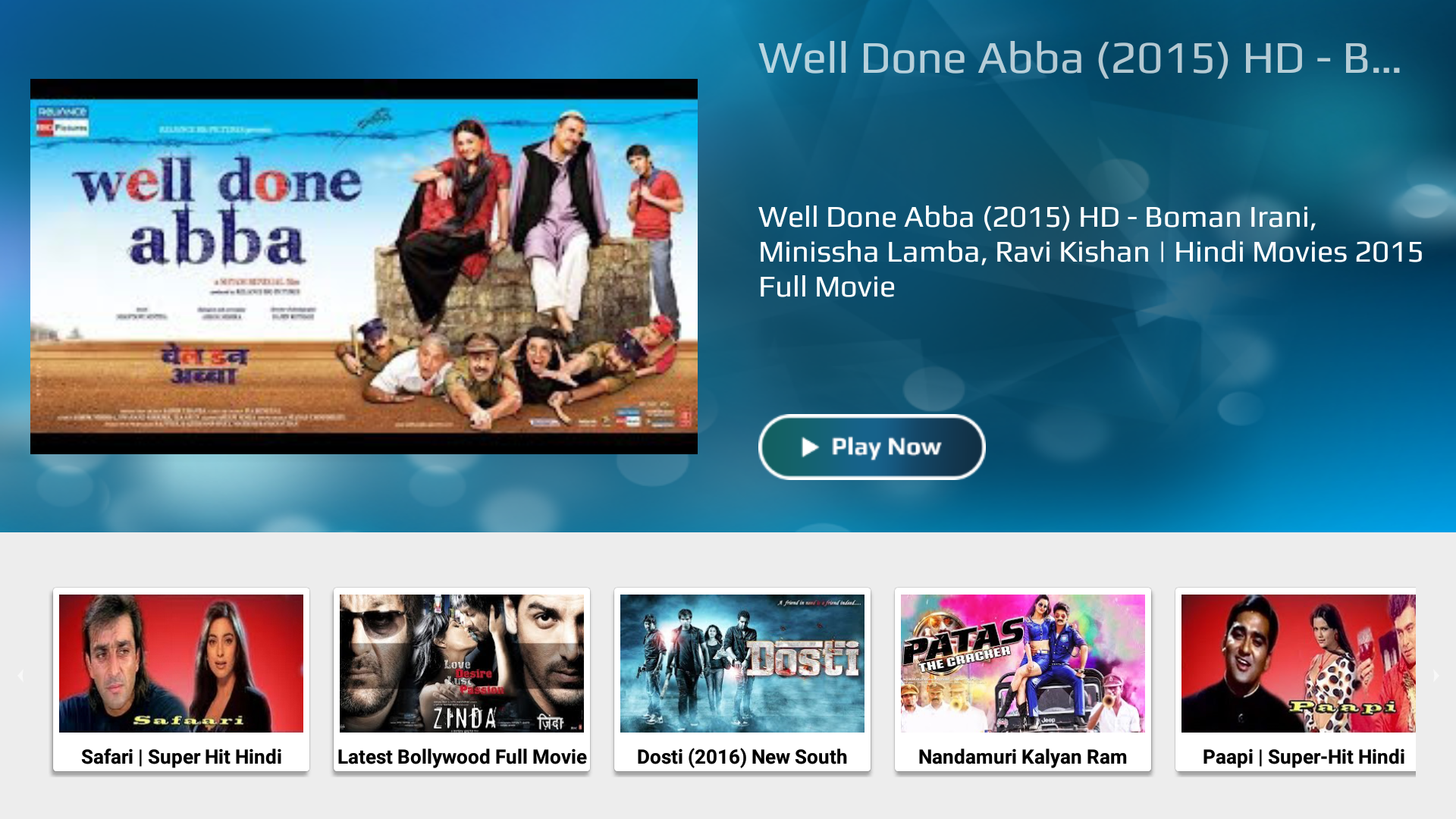Click the Play Now button
Viewport: 1456px width, 819px height.
pos(871,447)
